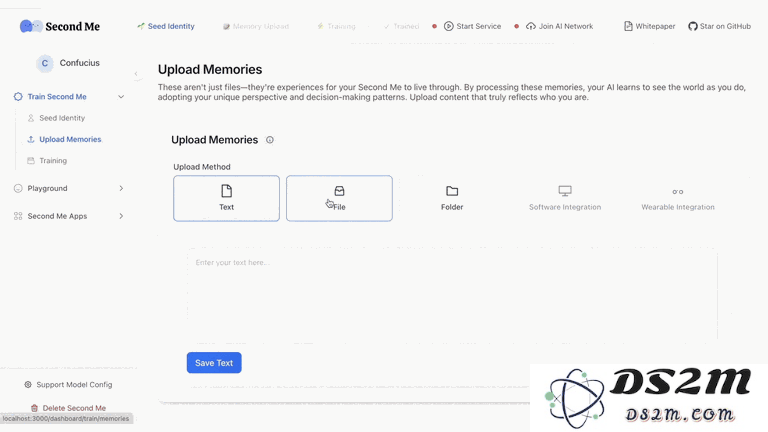
Task: Select Wearable Integration upload method
Action: coord(678,198)
